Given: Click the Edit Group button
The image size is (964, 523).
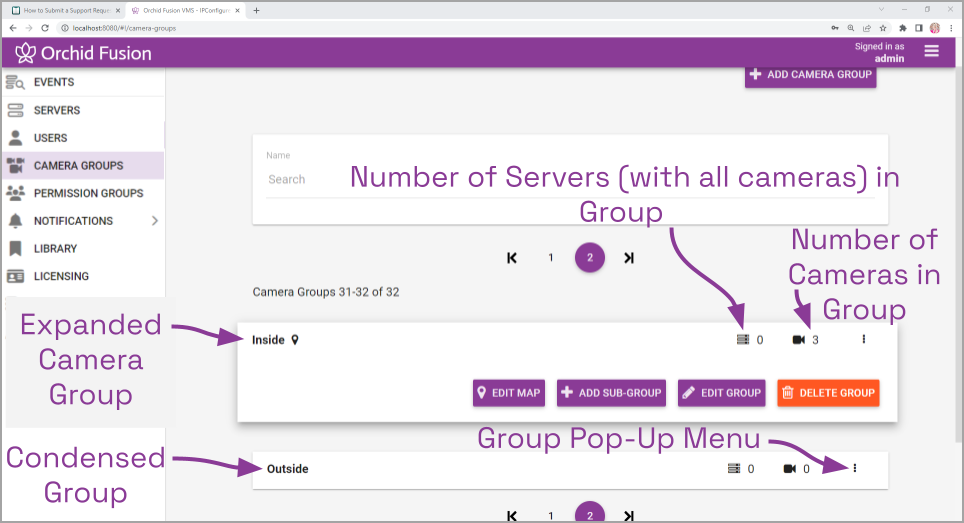Looking at the screenshot, I should [722, 393].
